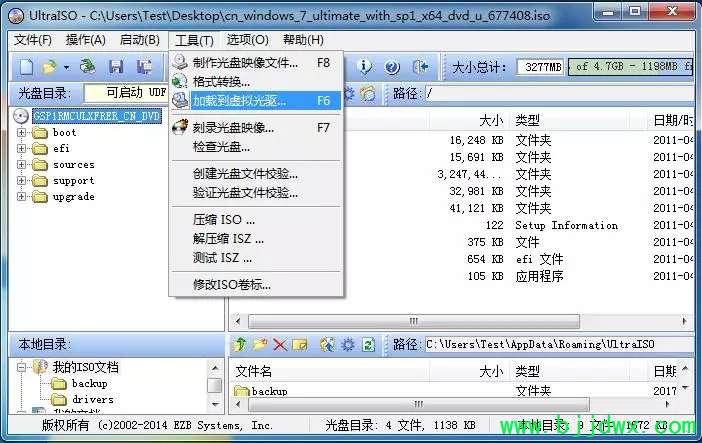Click New Folder icon in local toolbar

coord(260,344)
